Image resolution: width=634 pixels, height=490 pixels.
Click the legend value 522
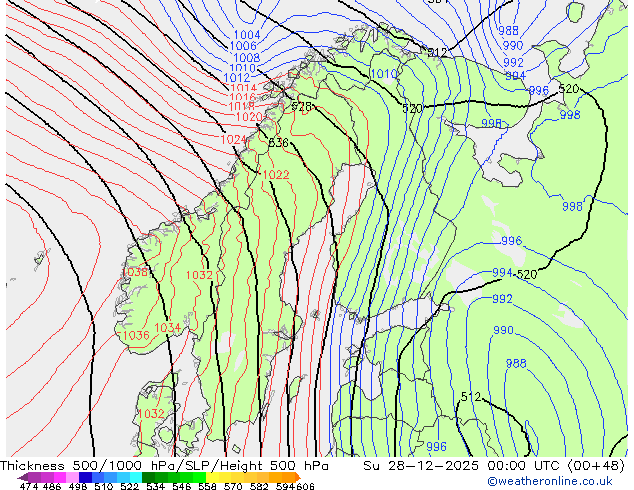coord(129,486)
